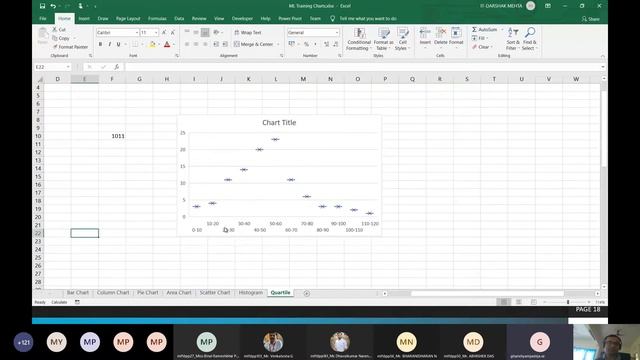Apply Bold formatting
Viewport: 640px width, 360px height.
(x=100, y=44)
